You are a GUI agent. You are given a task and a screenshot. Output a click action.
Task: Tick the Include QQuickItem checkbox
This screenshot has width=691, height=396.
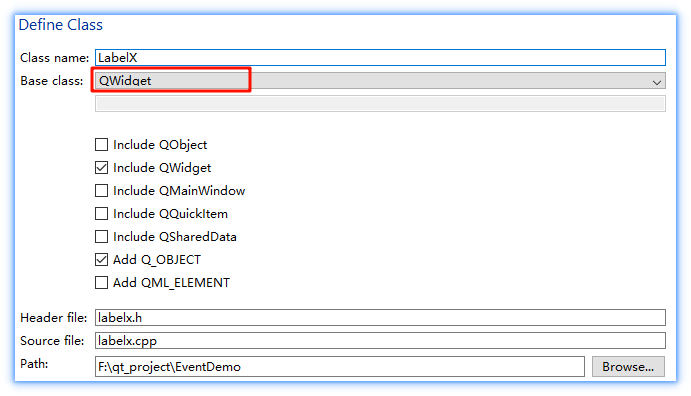[101, 213]
